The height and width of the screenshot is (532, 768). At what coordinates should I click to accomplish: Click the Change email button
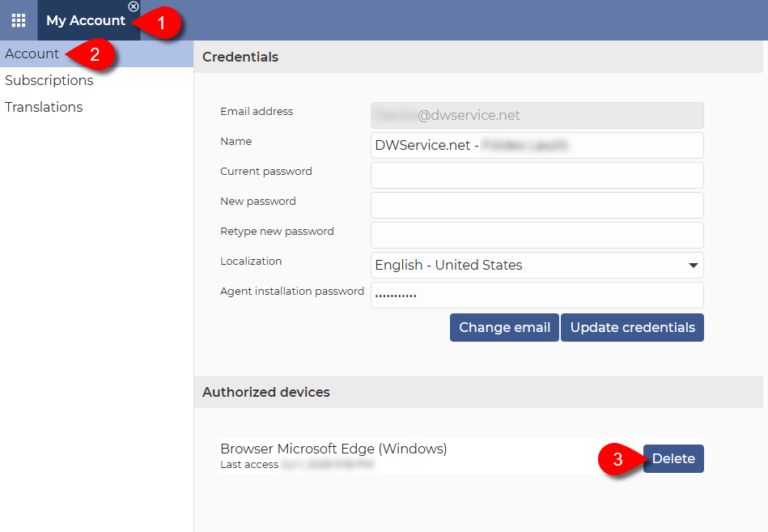coord(504,327)
